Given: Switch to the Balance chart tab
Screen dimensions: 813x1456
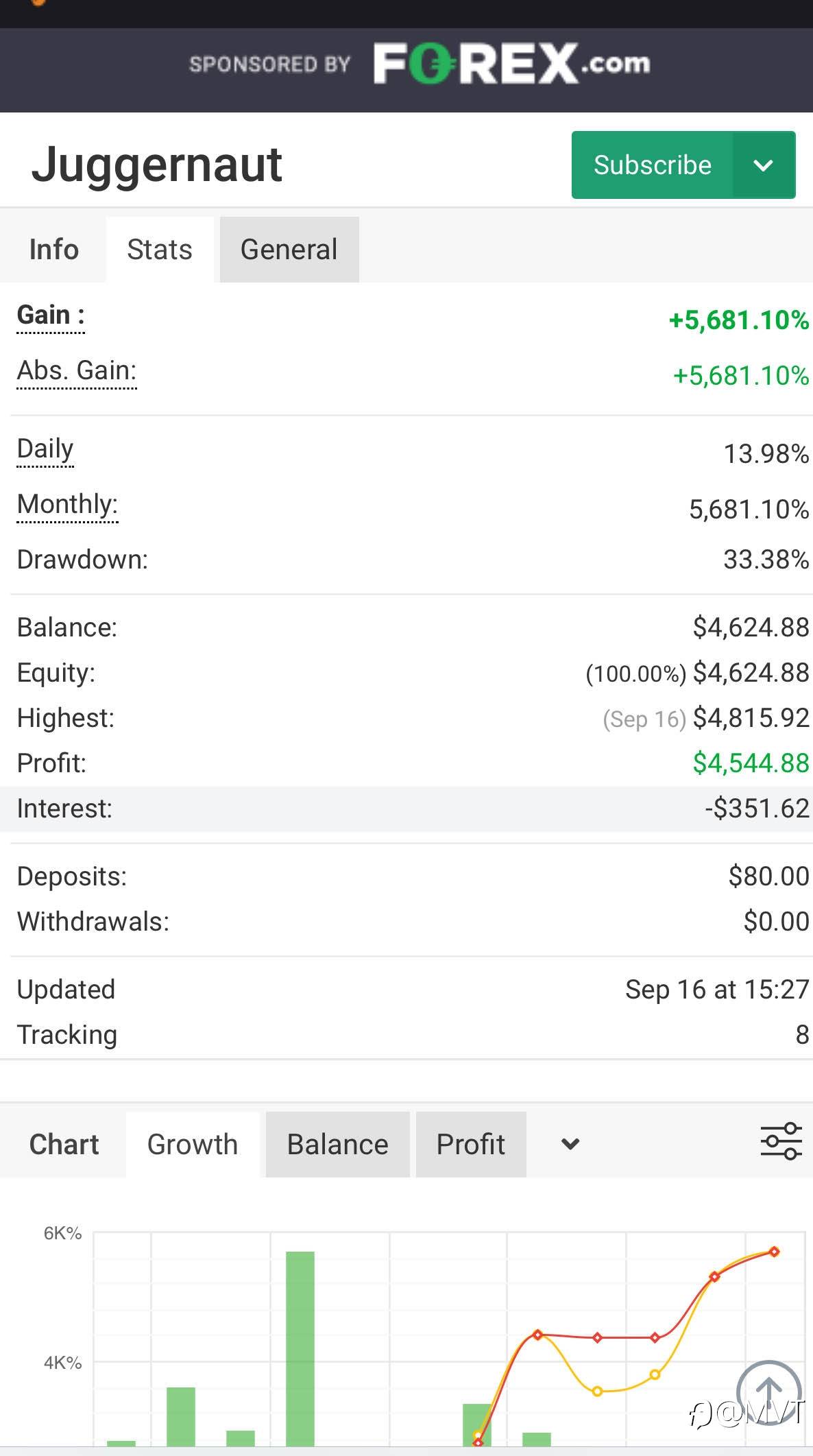Looking at the screenshot, I should point(337,1145).
